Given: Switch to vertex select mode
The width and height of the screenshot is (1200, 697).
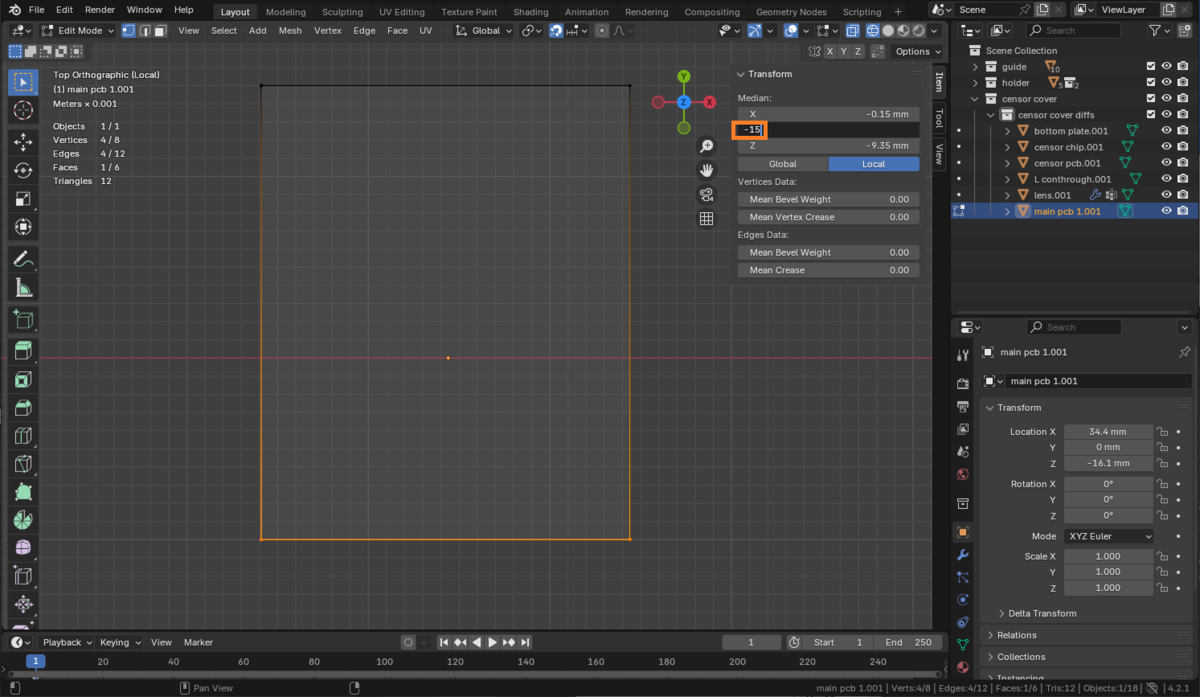Looking at the screenshot, I should coord(128,30).
